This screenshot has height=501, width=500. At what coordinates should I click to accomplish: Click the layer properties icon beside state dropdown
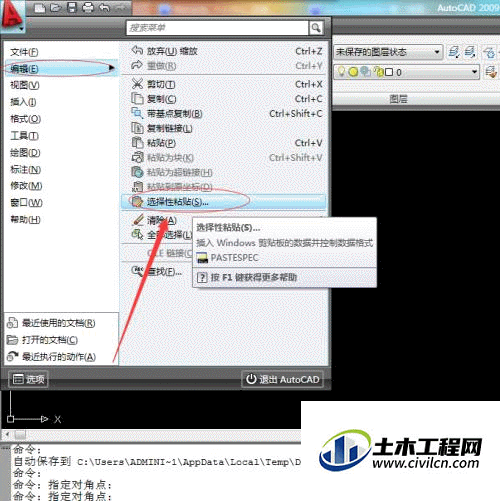454,52
